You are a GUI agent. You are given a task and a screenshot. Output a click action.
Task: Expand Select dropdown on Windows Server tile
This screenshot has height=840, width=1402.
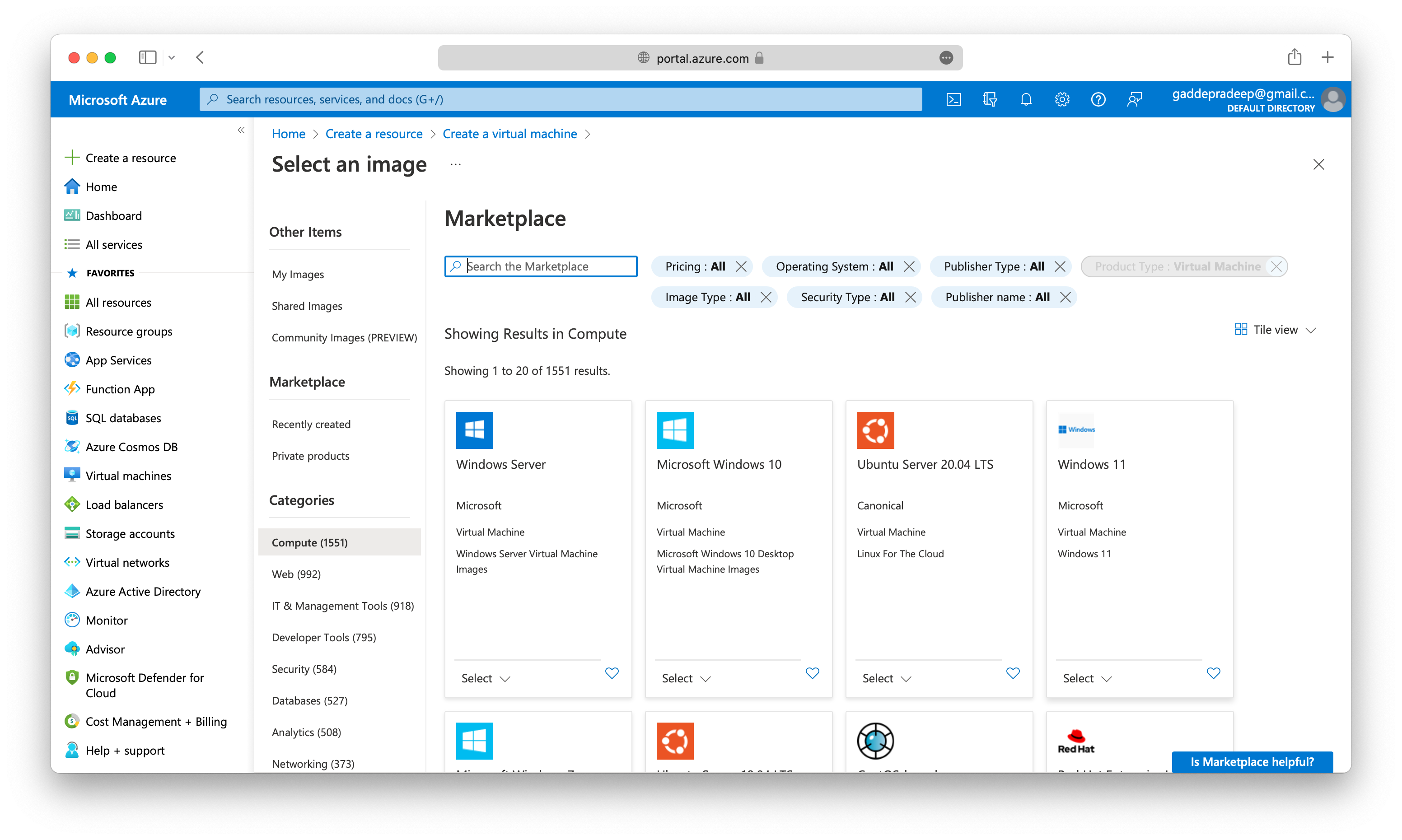(486, 678)
